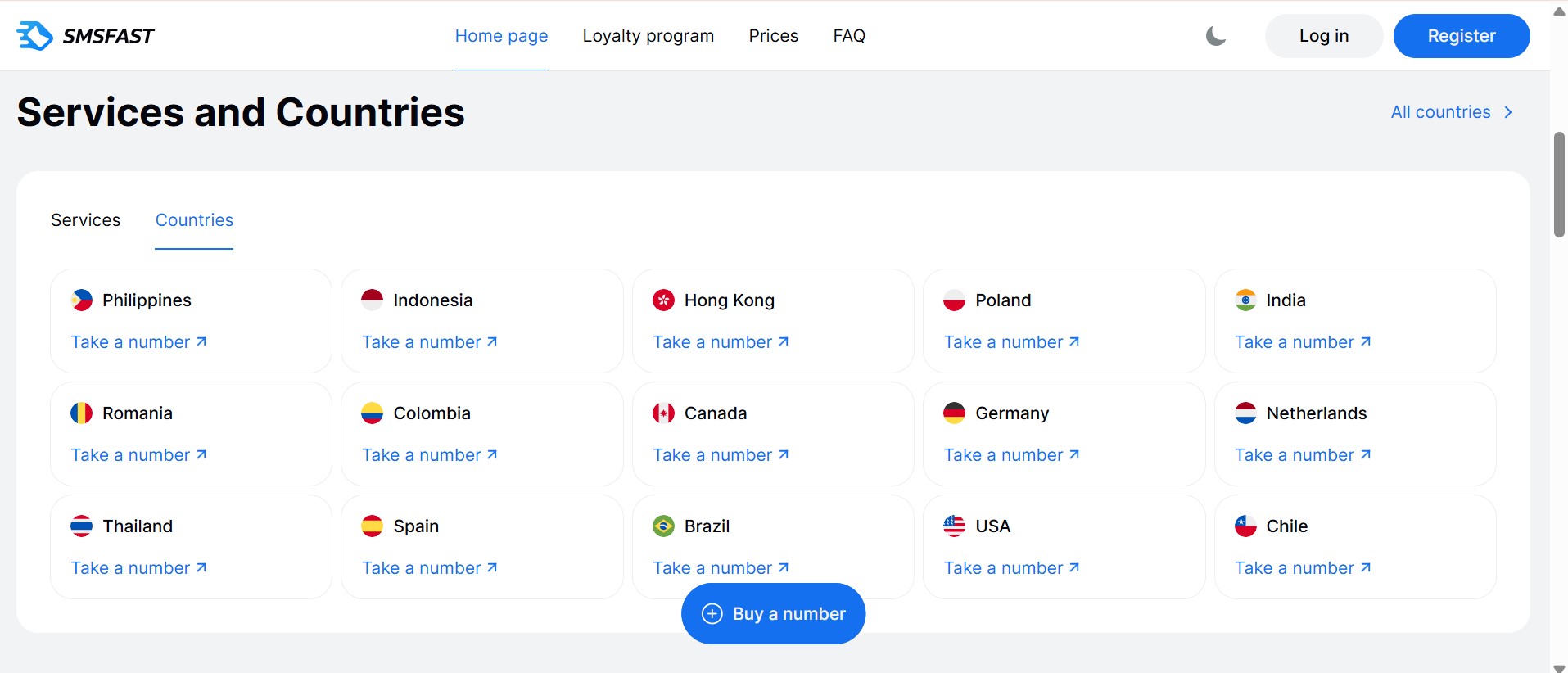Open All countries chevron link
Screen dimensions: 1568x673
tap(1452, 112)
